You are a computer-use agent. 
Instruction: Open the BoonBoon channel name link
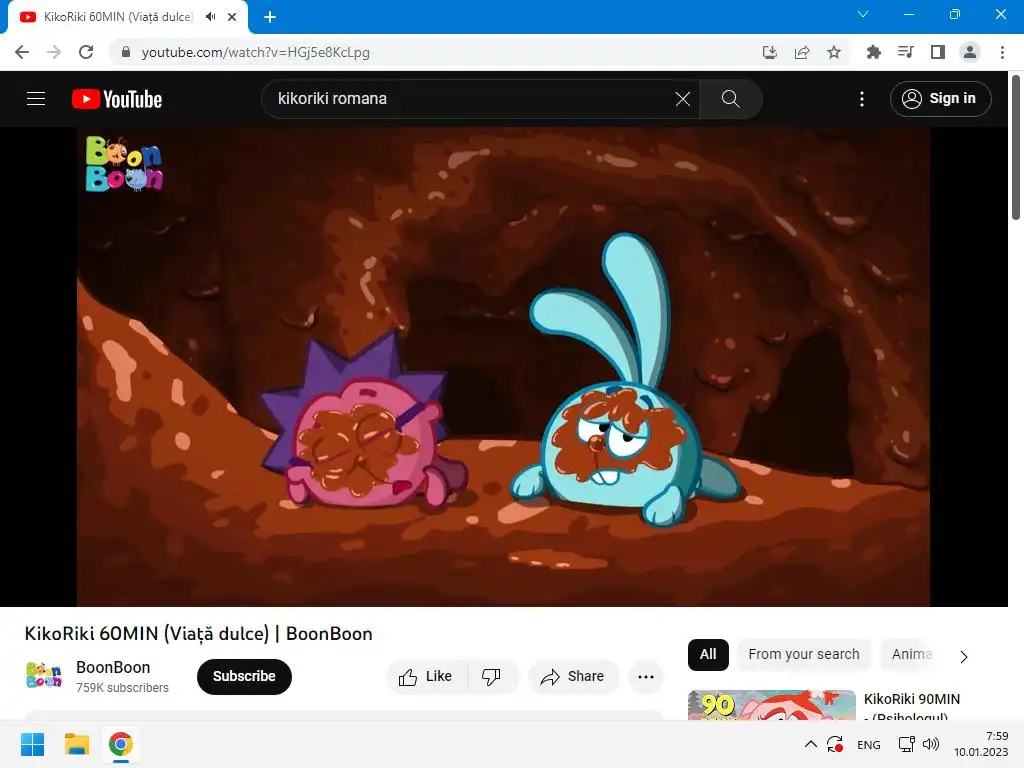point(113,667)
